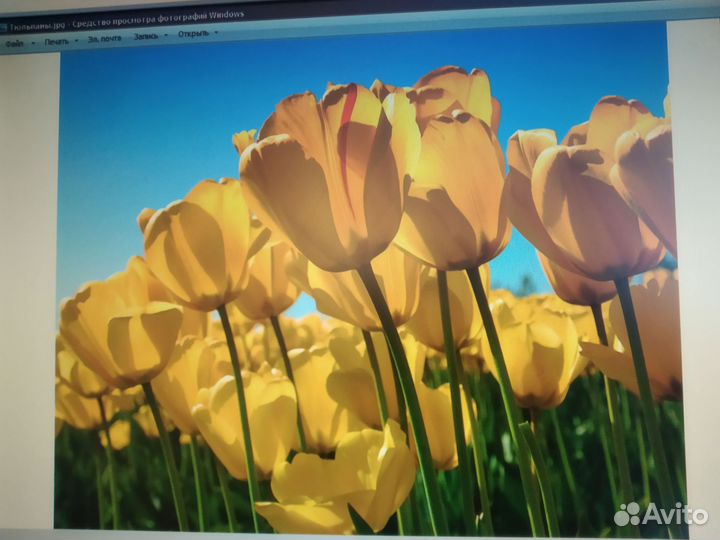Open the Печать menu

[x=56, y=41]
